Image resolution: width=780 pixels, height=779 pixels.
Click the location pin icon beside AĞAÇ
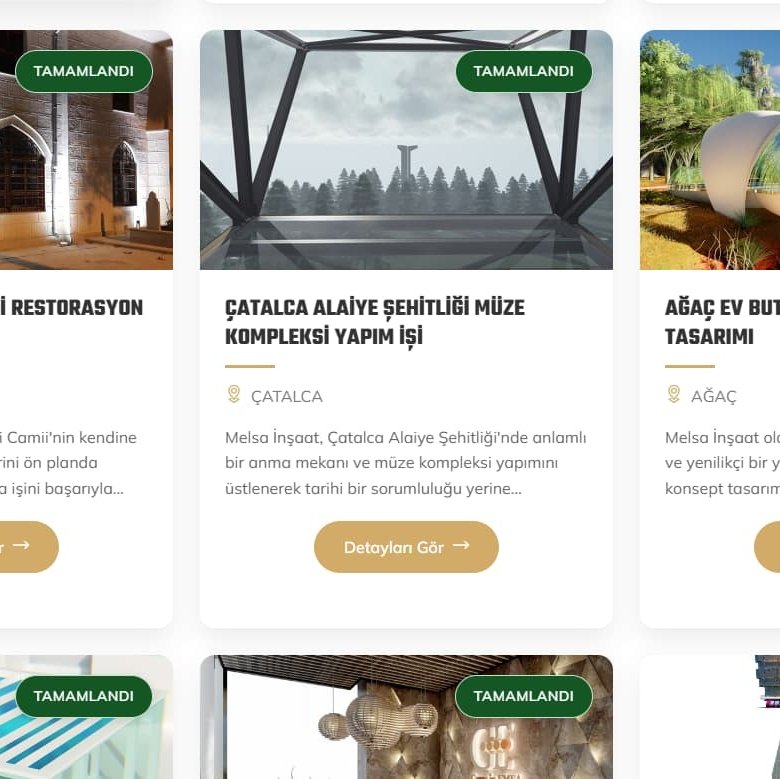point(674,394)
